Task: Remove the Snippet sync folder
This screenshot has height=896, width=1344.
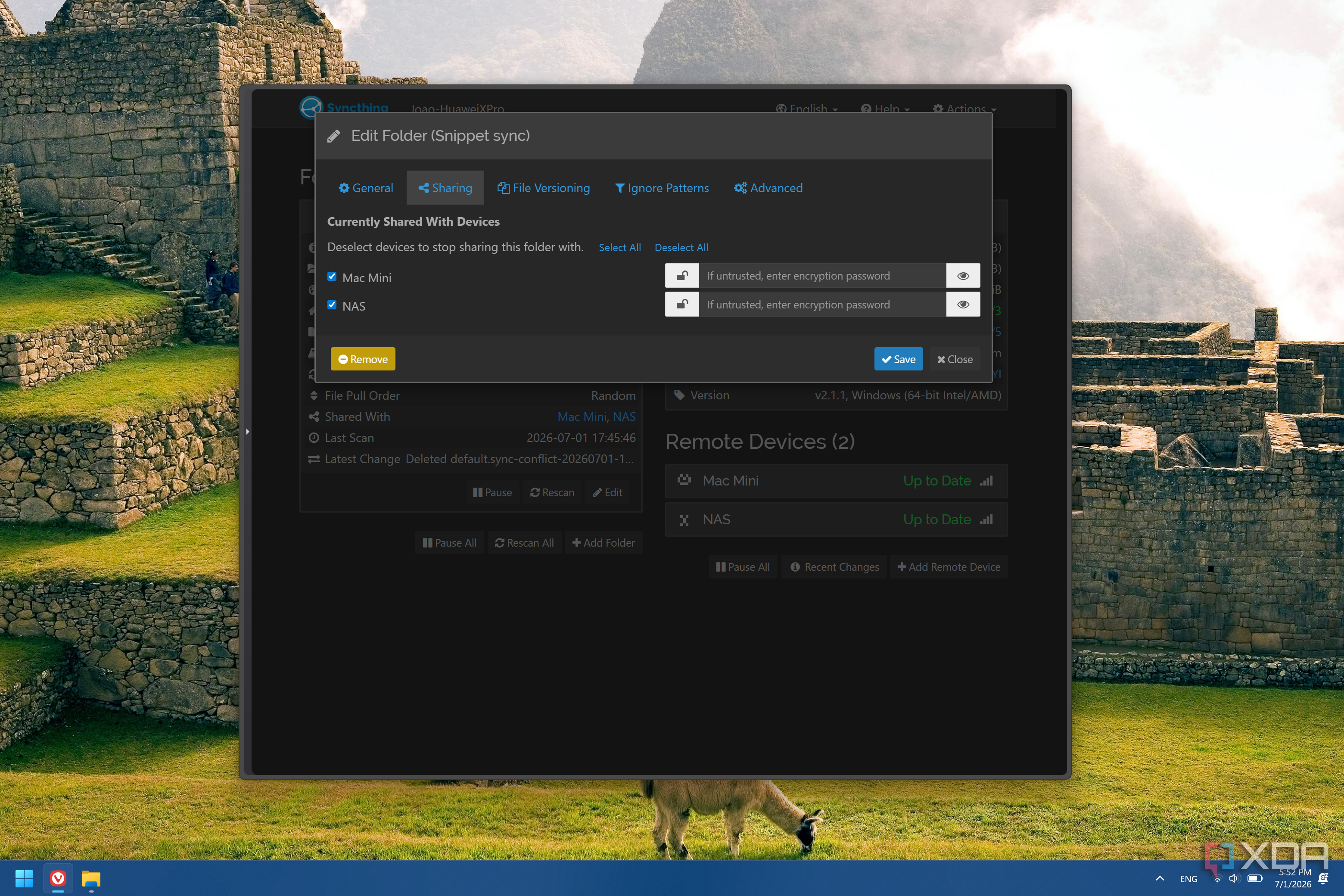Action: 363,359
